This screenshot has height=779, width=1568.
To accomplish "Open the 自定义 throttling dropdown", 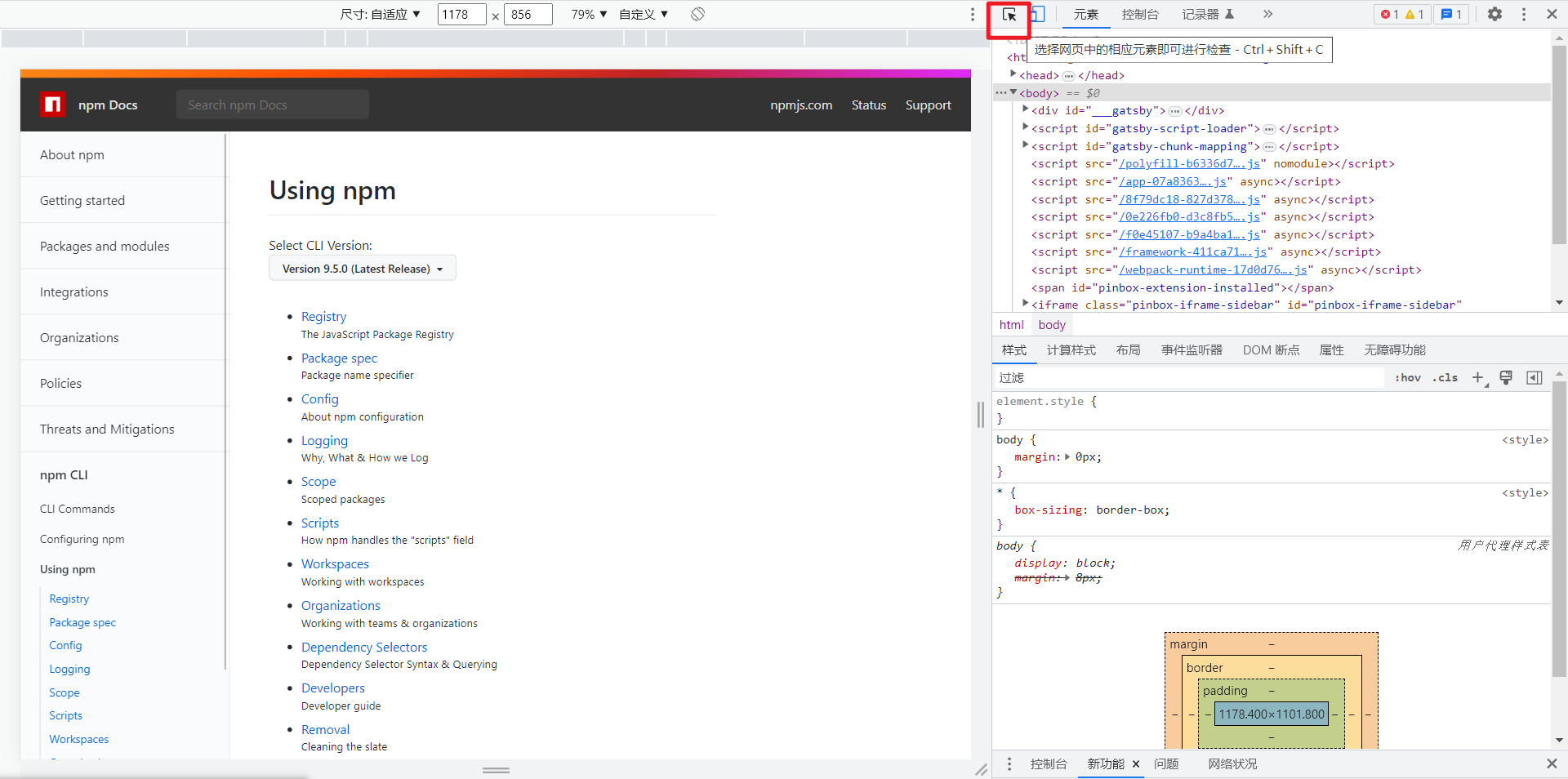I will click(x=644, y=14).
